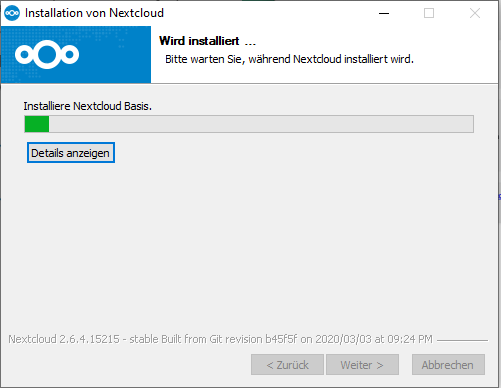Click the green filled part of the progress bar

pyautogui.click(x=37, y=124)
